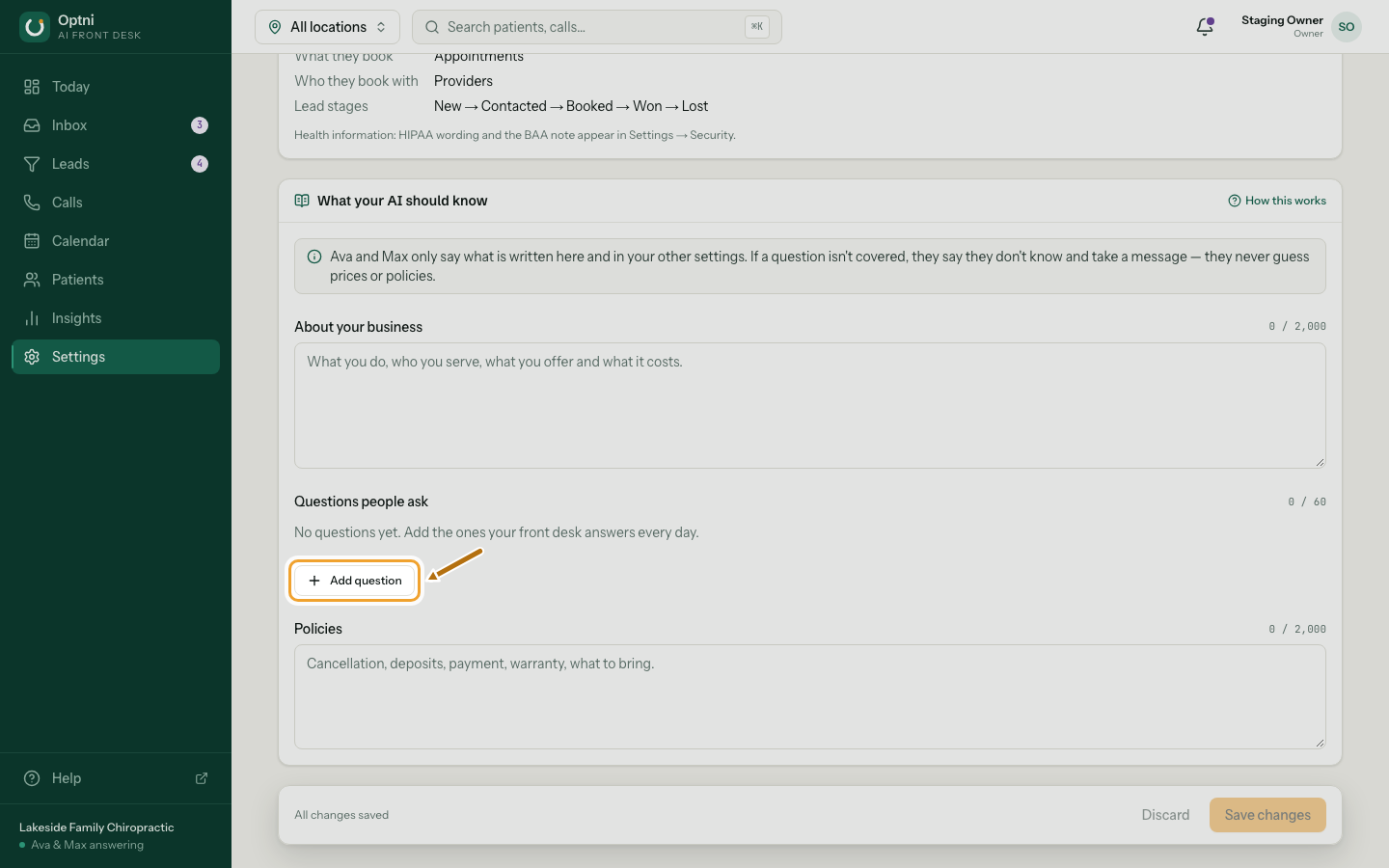Click the Add question button
The width and height of the screenshot is (1389, 868).
(355, 581)
